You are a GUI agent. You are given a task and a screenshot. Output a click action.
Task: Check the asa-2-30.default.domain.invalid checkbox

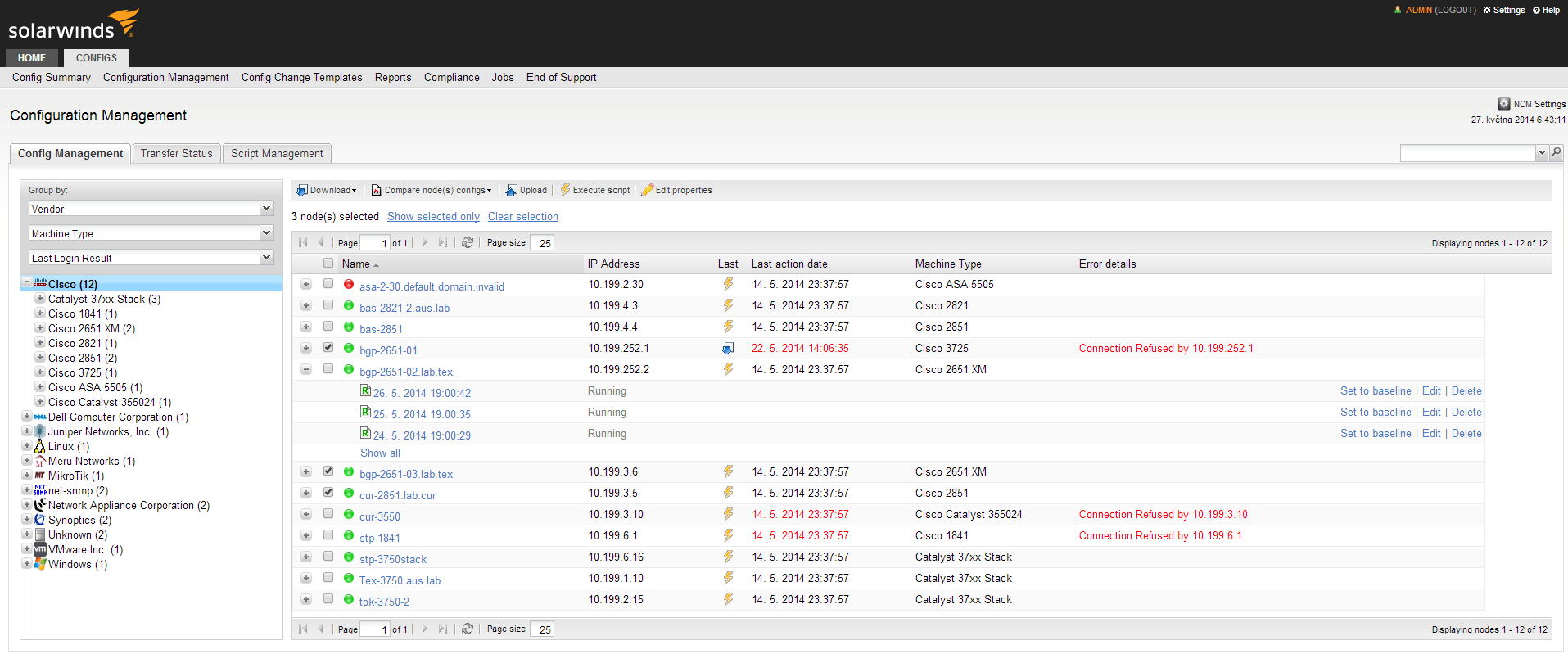pos(328,283)
